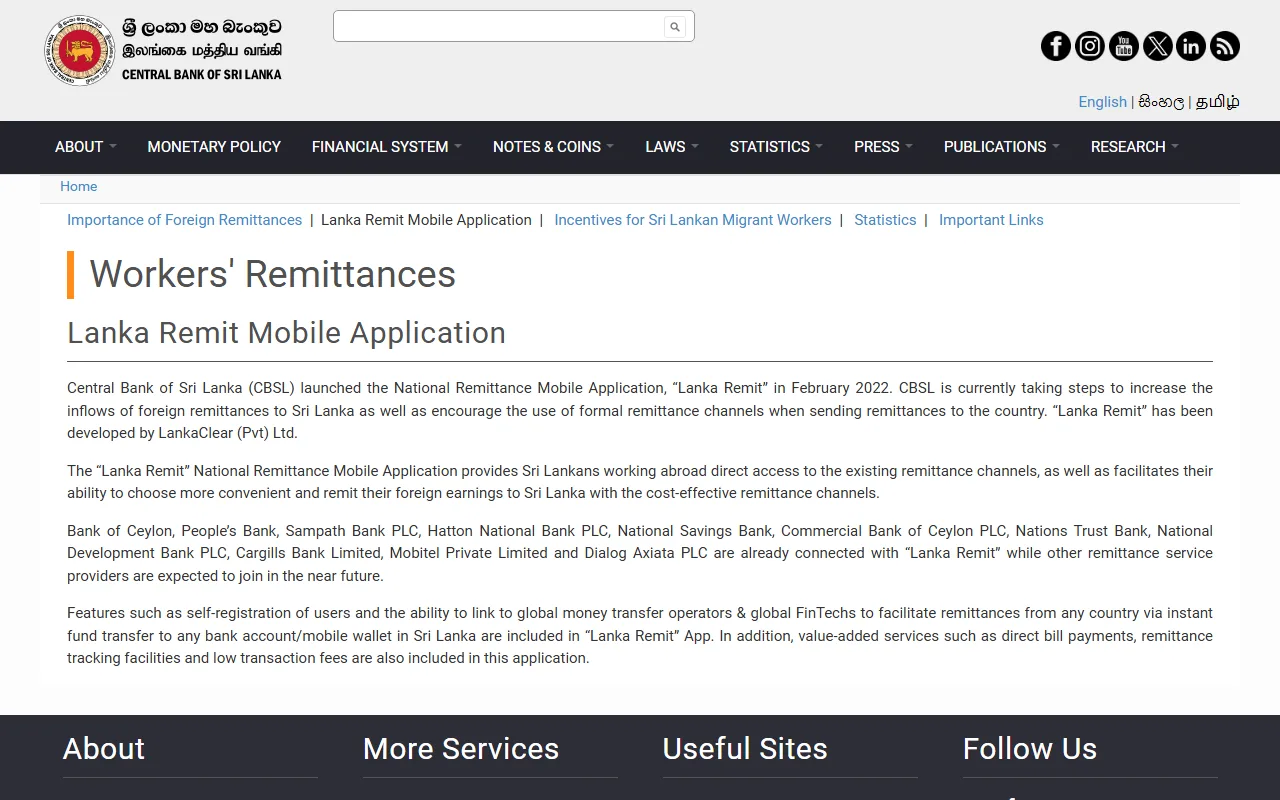Go to Importance of Foreign Remittances
The height and width of the screenshot is (800, 1280).
coord(184,220)
